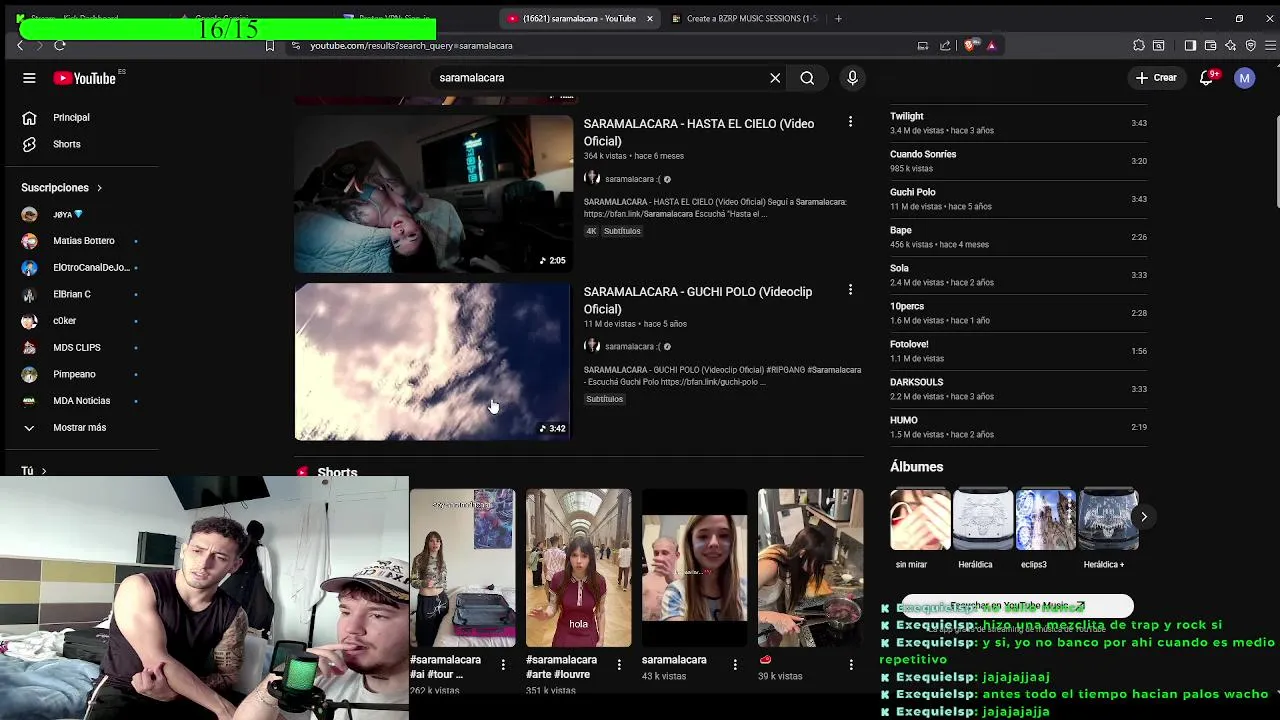
Task: Play Cuando Sonríes from song list
Action: (1018, 161)
